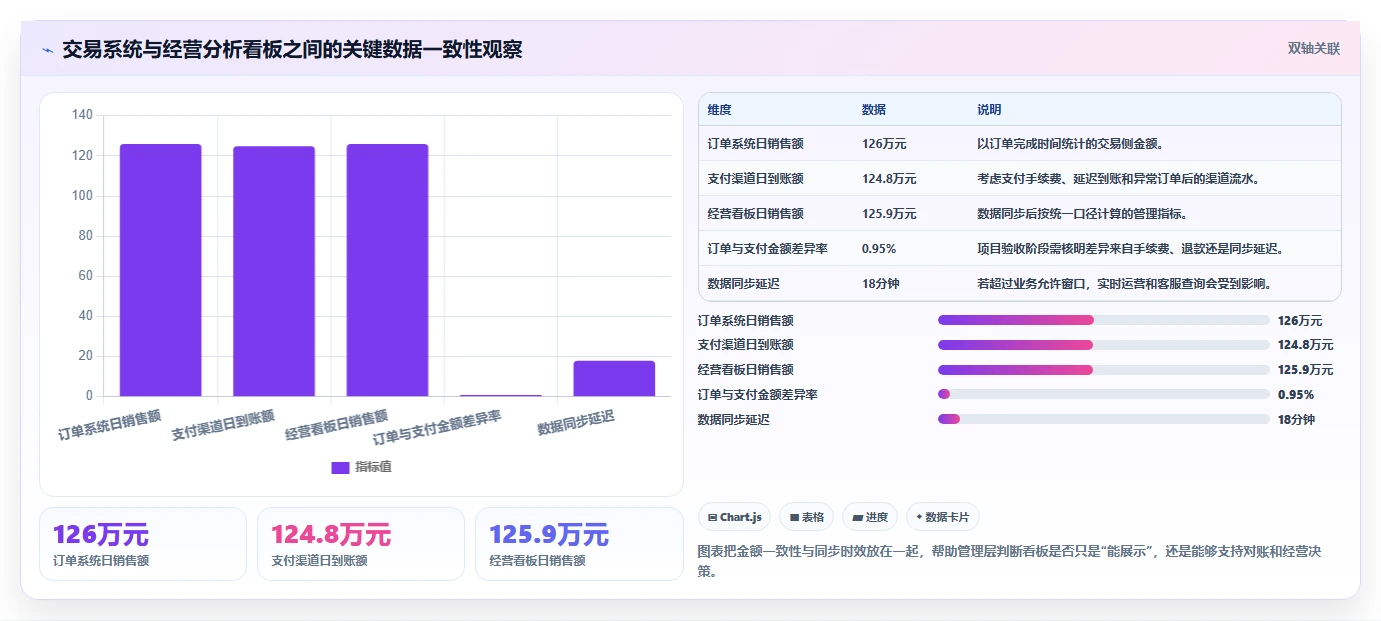Click the 若超过业务允许窗口 description cell
Viewport: 1381px width, 621px height.
pyautogui.click(x=1124, y=284)
